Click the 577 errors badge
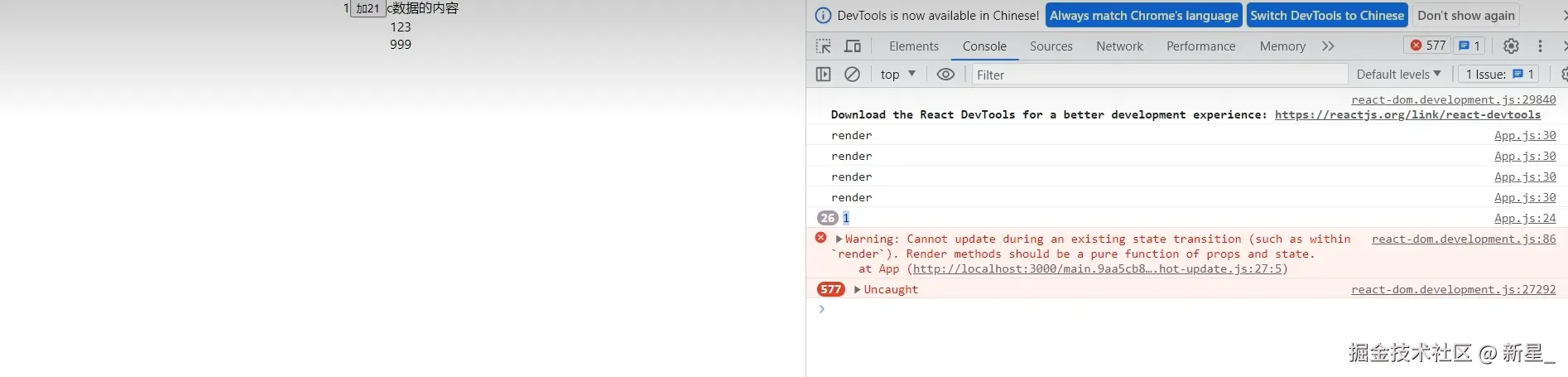 pos(1428,46)
